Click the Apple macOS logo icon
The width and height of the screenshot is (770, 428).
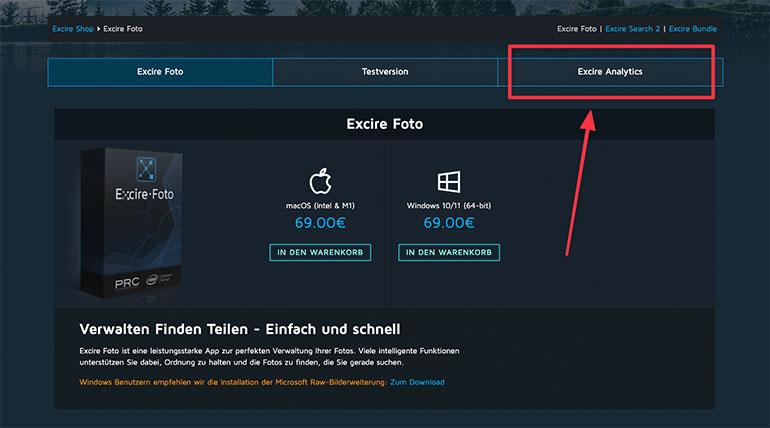click(320, 181)
